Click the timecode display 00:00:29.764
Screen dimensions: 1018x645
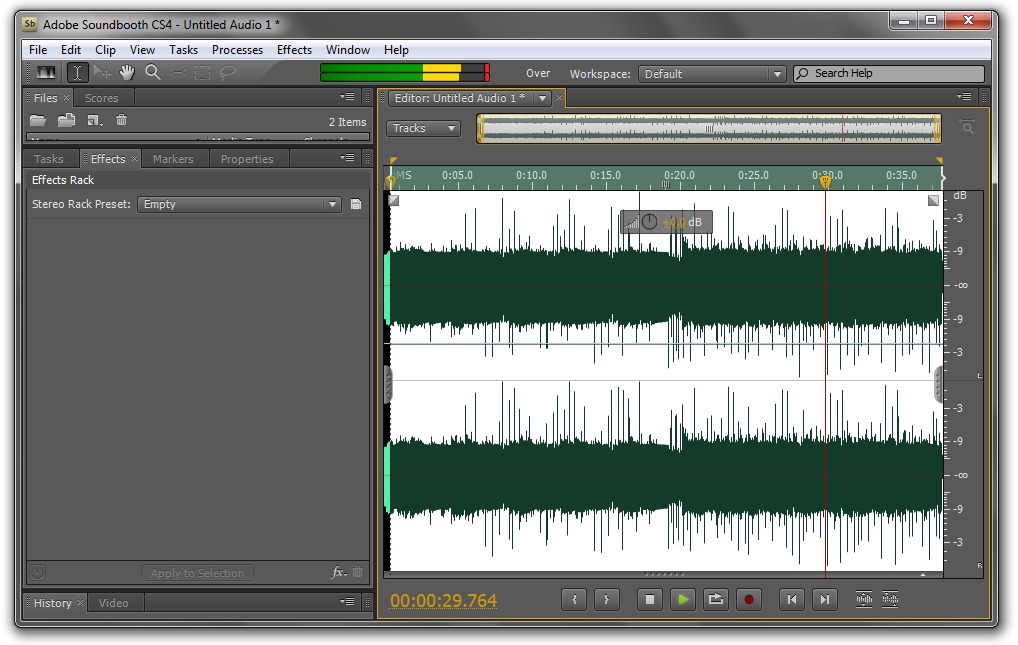[x=443, y=600]
